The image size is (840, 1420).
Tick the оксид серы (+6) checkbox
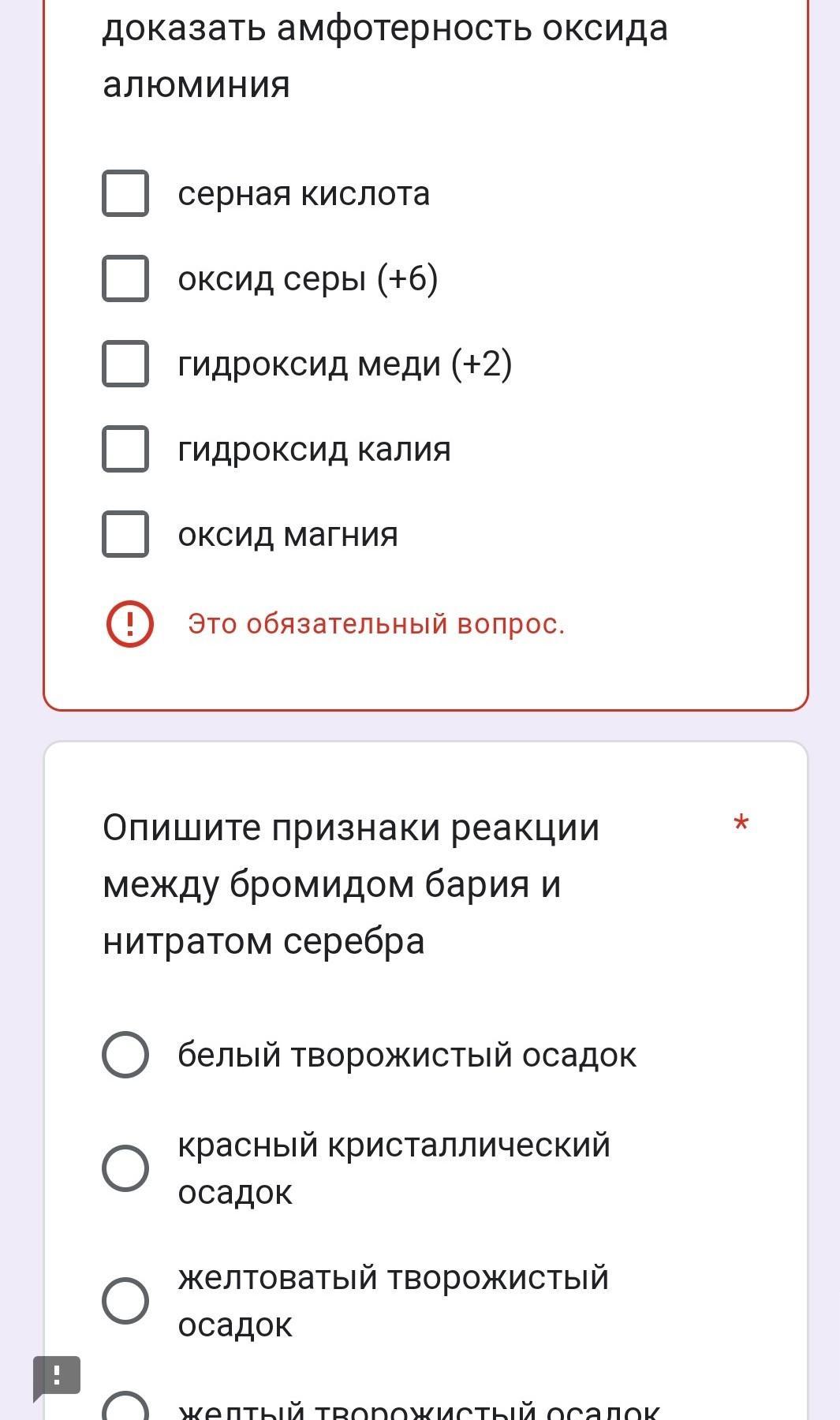pos(125,278)
